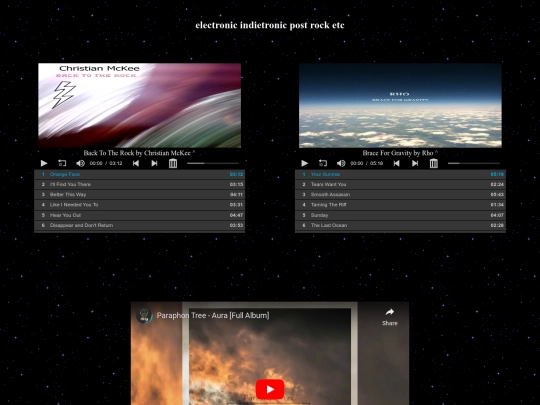Select track I'll Find You There
The image size is (540, 405).
click(x=139, y=184)
